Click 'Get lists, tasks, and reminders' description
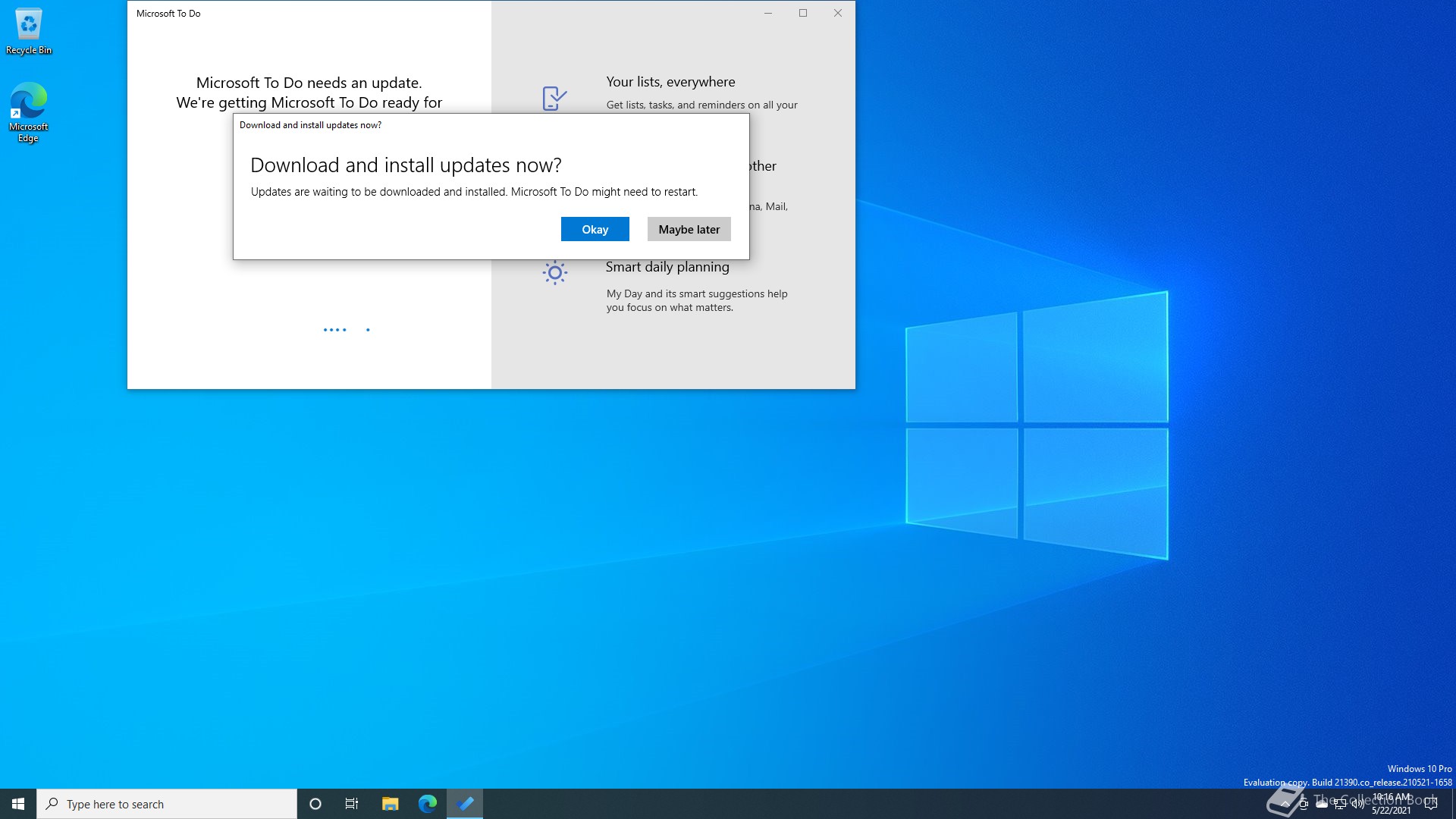 (x=701, y=105)
